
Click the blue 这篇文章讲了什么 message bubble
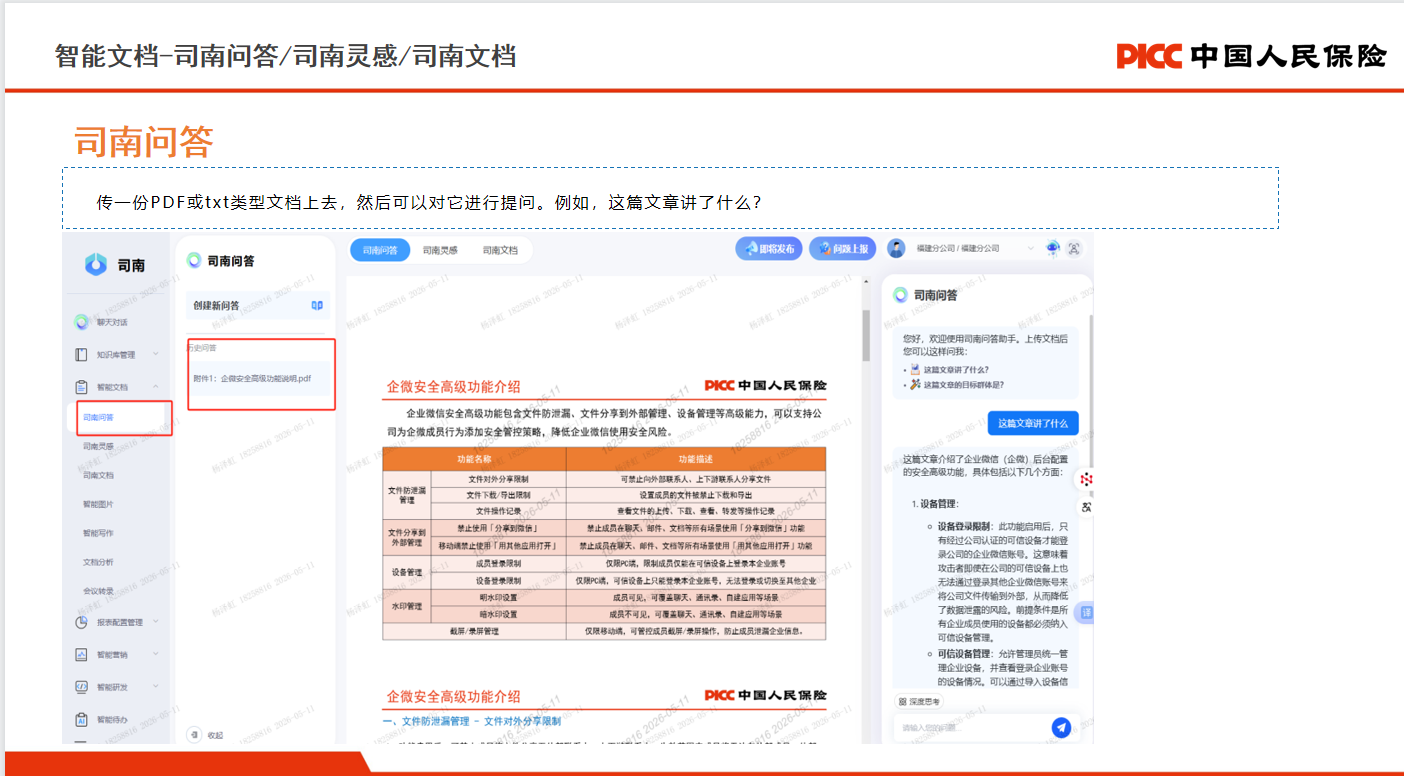point(1033,423)
